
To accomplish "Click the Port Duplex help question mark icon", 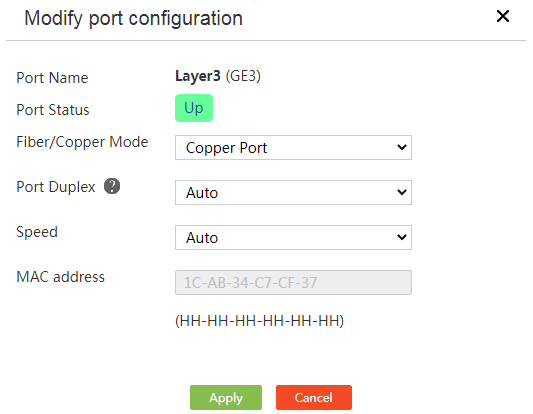I will 112,186.
